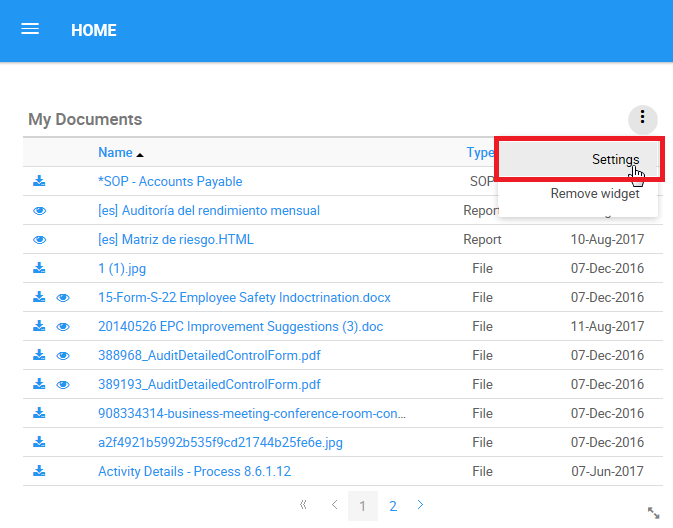Download the a2f4921b5992b535f9cd21744b25fe6e.jpg file
The image size is (673, 528).
pos(39,442)
